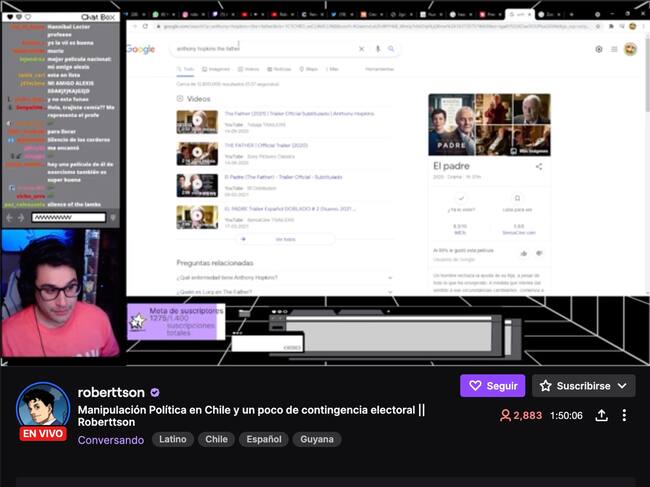Image resolution: width=650 pixels, height=487 pixels.
Task: Open the Conversando category link
Action: (x=111, y=440)
